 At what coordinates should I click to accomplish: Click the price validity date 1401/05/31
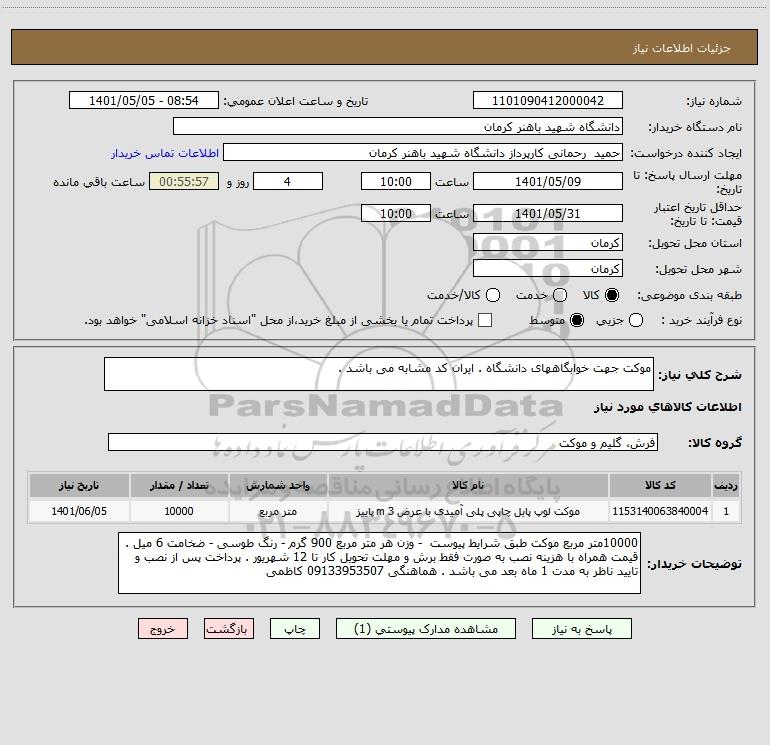click(548, 213)
